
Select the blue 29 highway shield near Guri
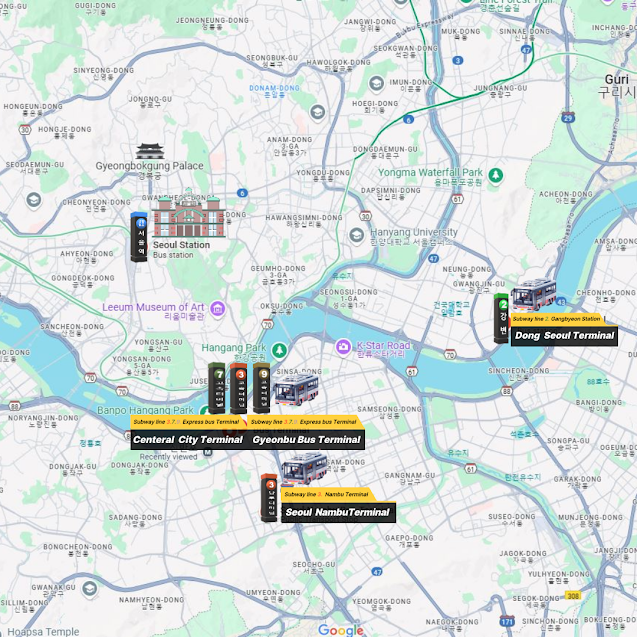(568, 118)
